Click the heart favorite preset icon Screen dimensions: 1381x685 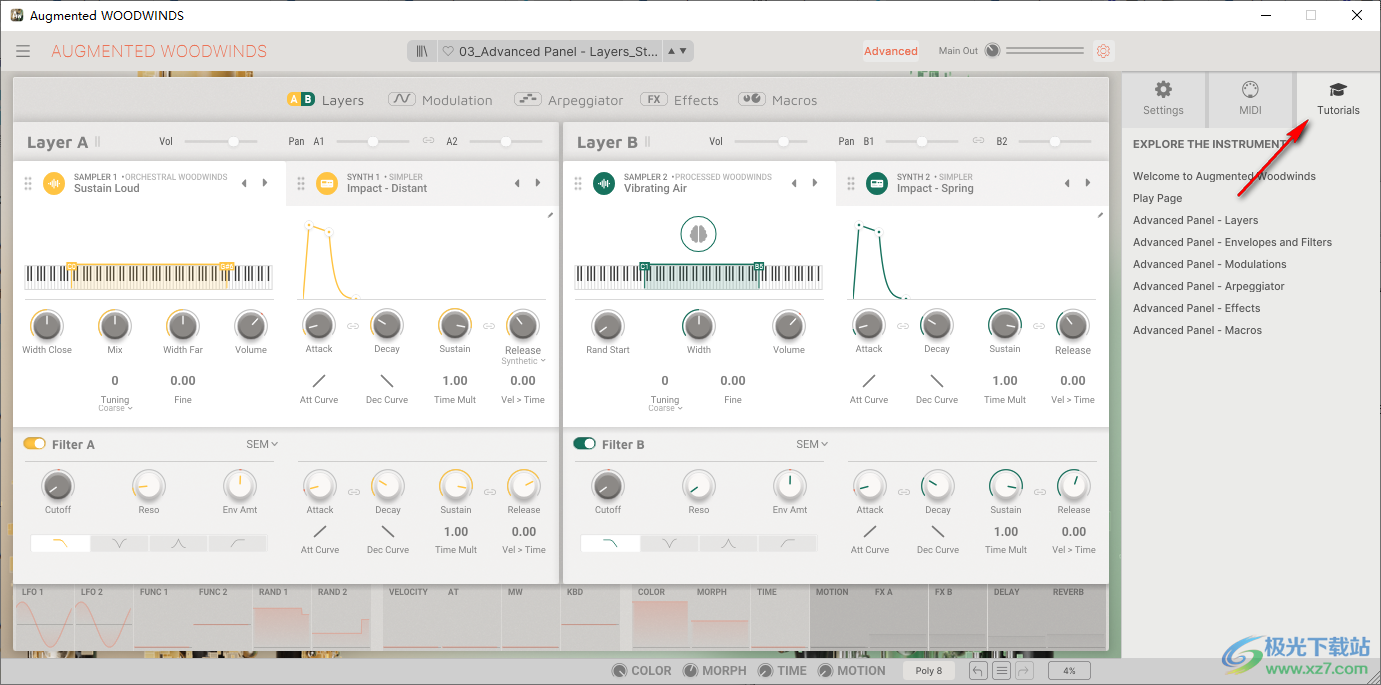447,51
